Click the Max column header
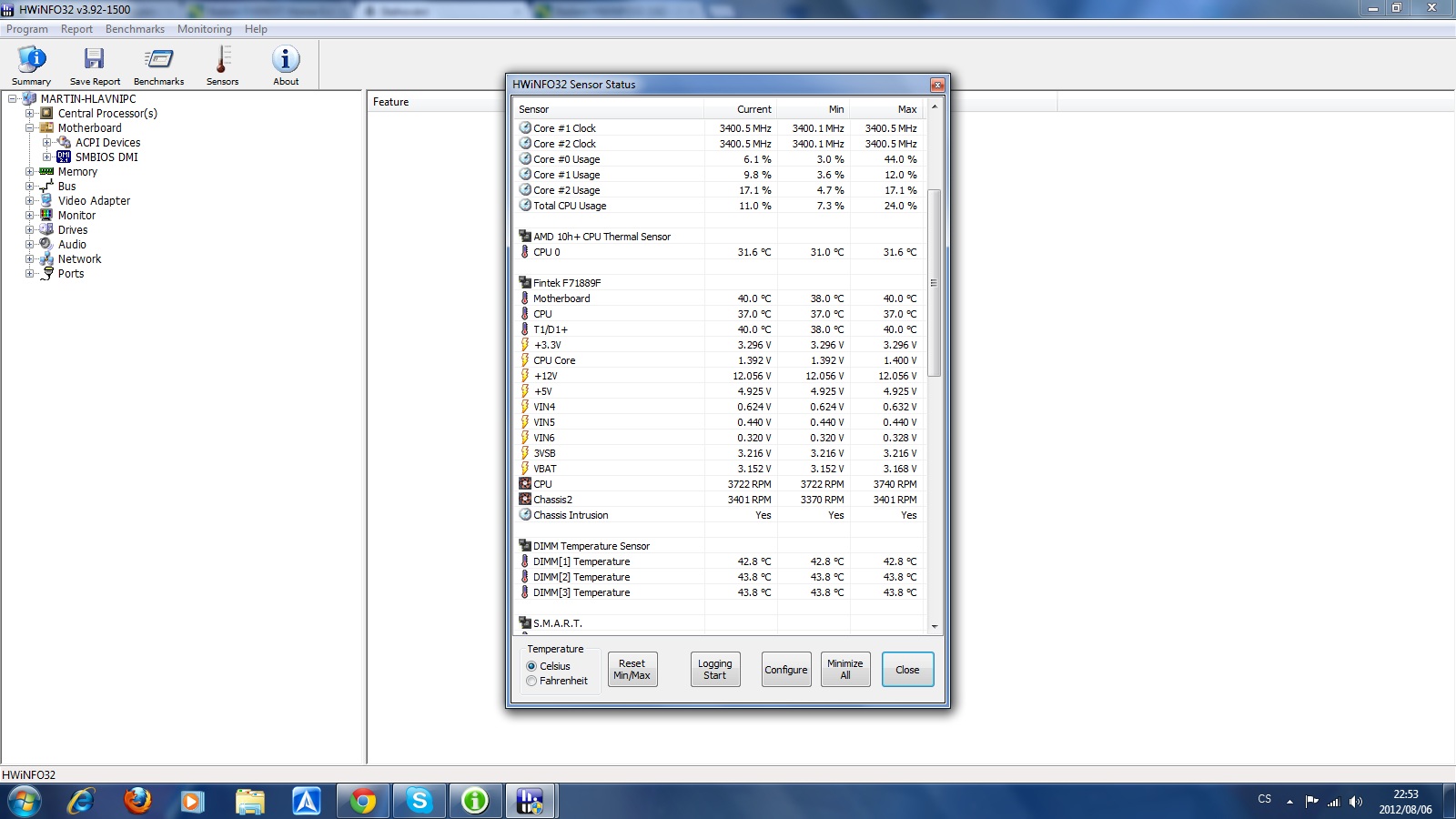This screenshot has width=1456, height=819. pyautogui.click(x=887, y=109)
